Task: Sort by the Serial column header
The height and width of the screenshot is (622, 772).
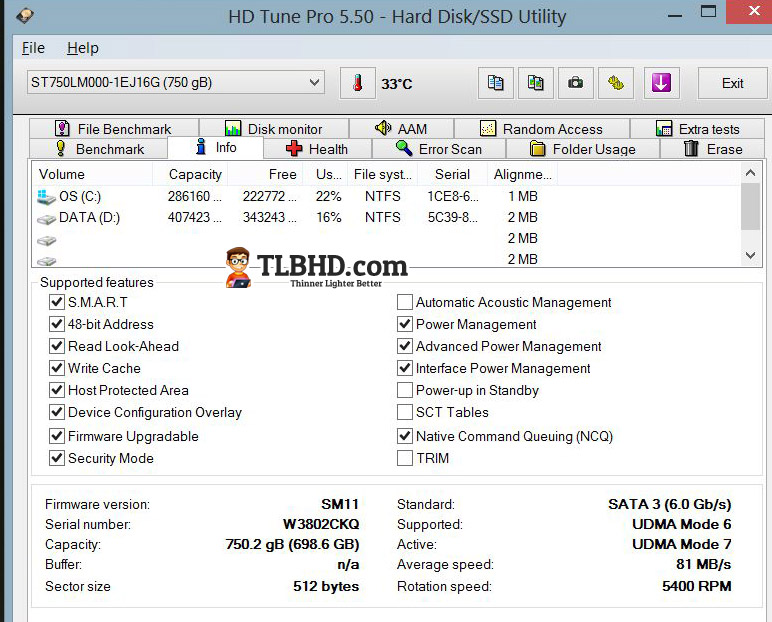Action: coord(452,174)
